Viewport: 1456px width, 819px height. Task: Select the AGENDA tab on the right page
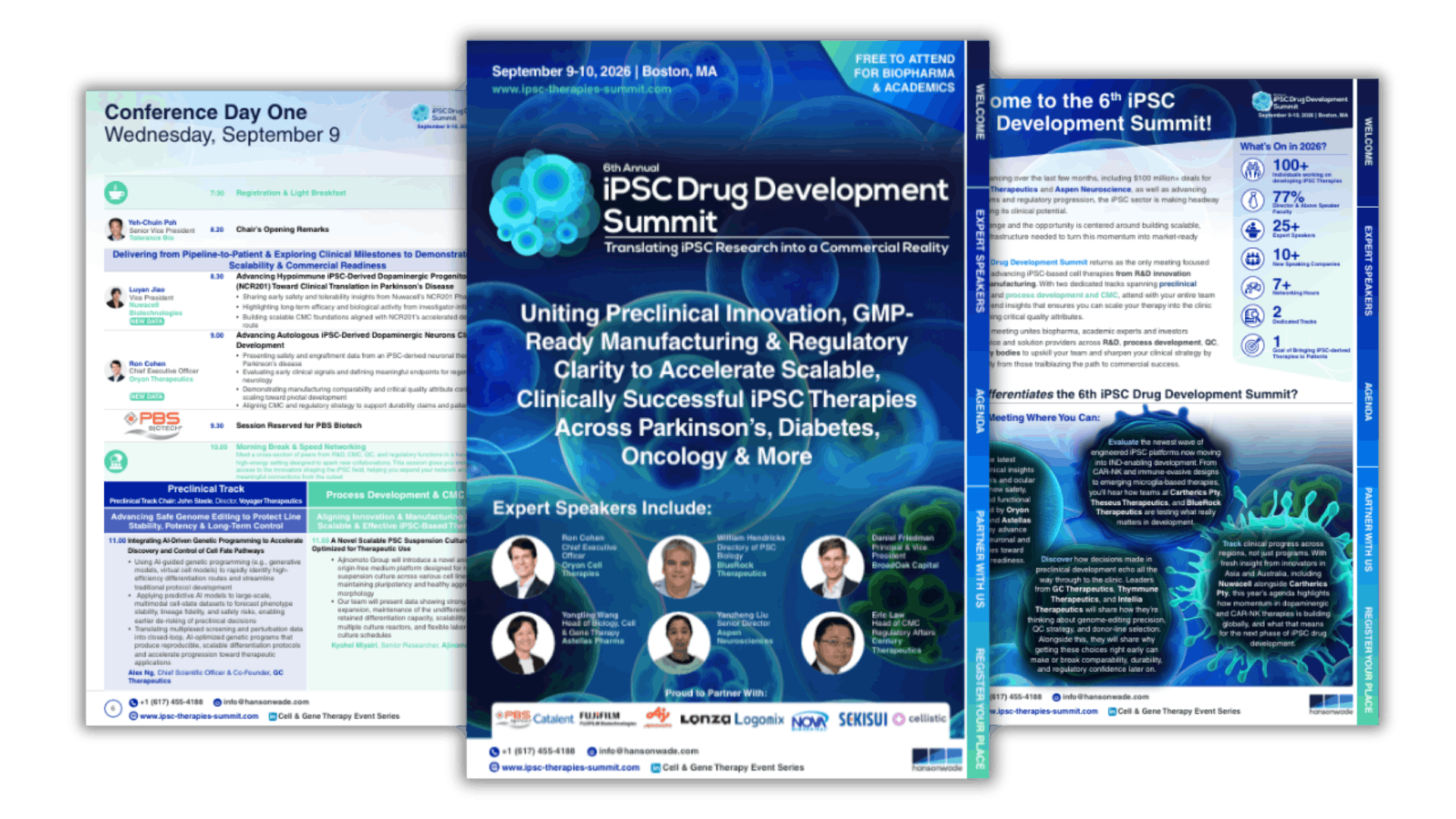click(x=1368, y=401)
